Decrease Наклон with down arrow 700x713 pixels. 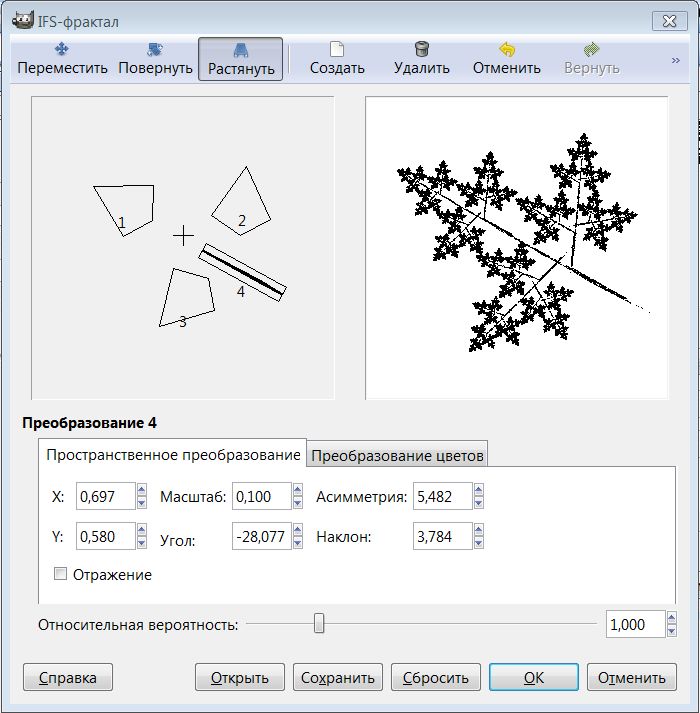pyautogui.click(x=478, y=542)
